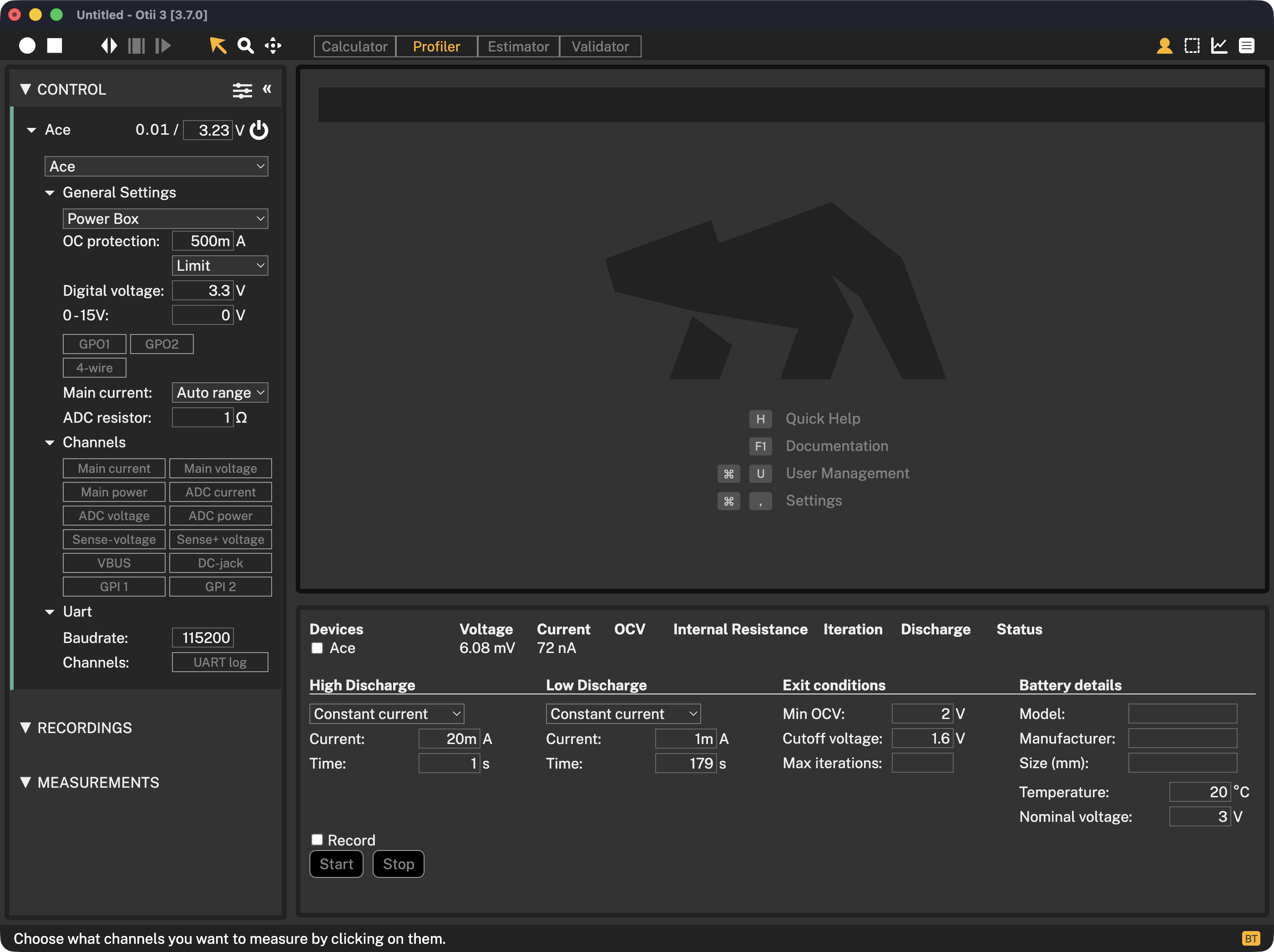Toggle Ace power button icon
This screenshot has height=952, width=1274.
259,130
